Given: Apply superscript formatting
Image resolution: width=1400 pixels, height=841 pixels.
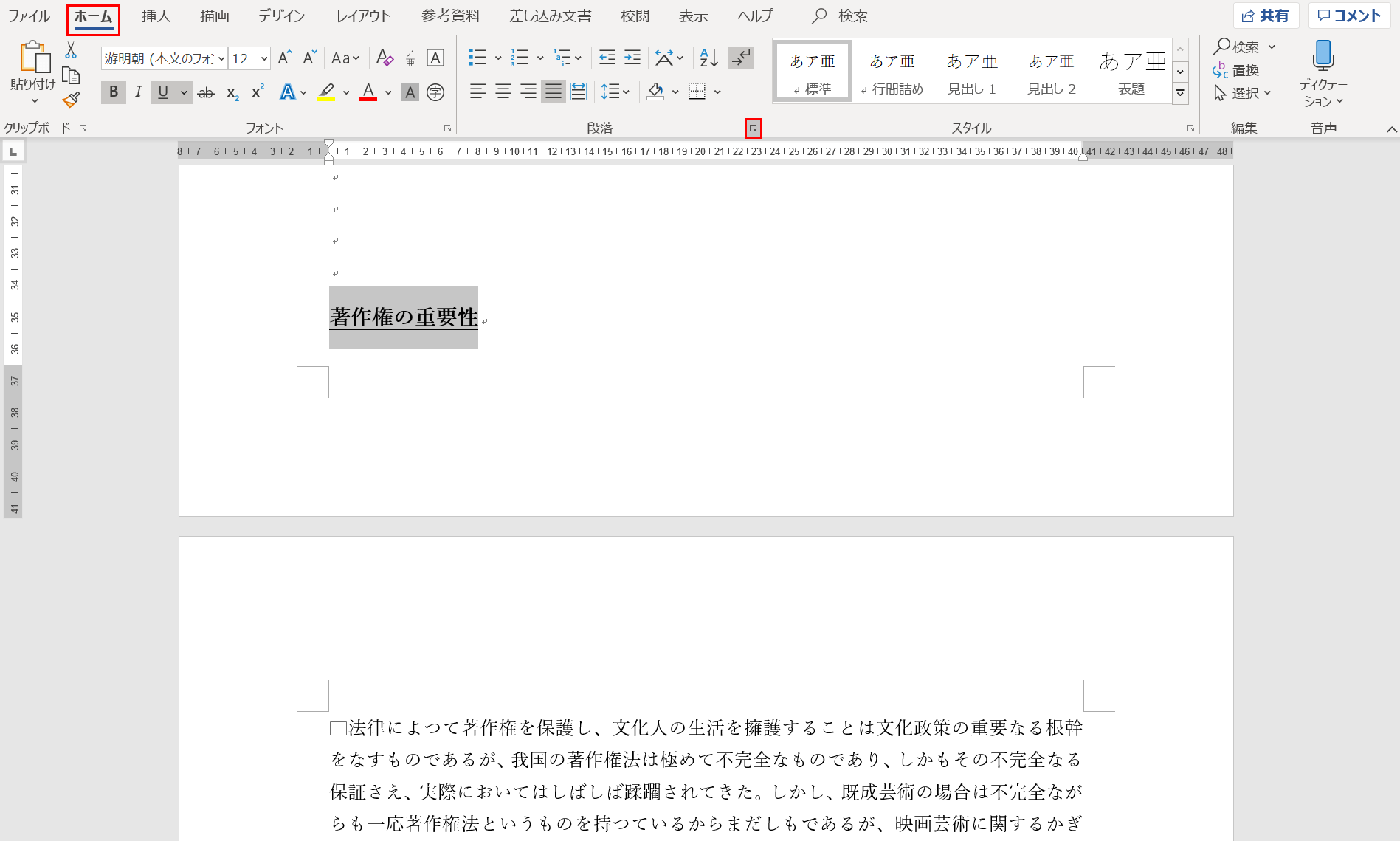Looking at the screenshot, I should pos(258,92).
